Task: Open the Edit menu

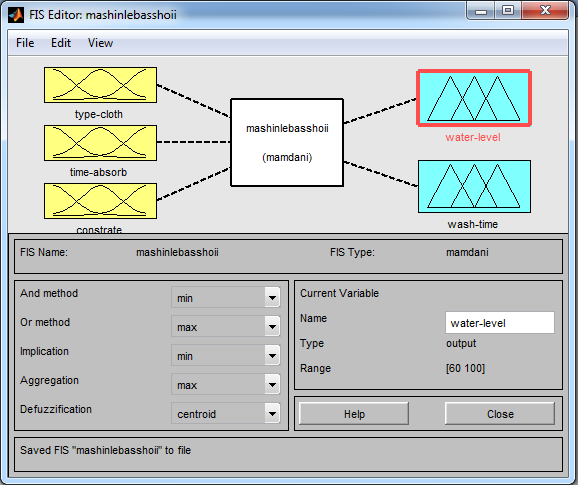Action: point(61,43)
